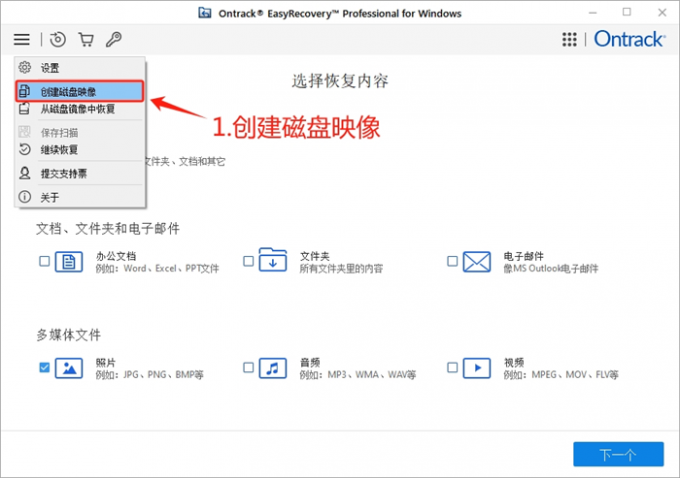Viewport: 680px width, 478px height.
Task: Click the 例如: MP3、WMA、WAV等 text
Action: [358, 375]
